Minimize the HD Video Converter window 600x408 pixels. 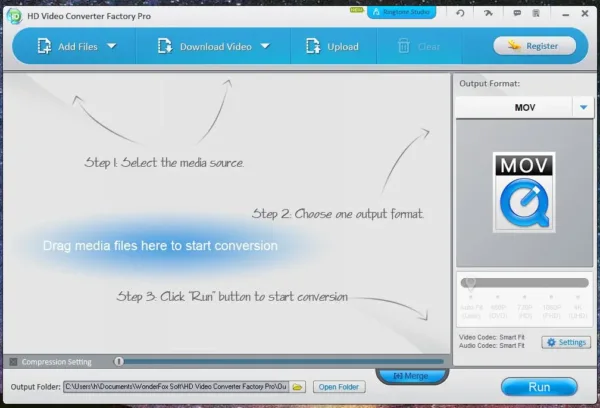[x=566, y=15]
